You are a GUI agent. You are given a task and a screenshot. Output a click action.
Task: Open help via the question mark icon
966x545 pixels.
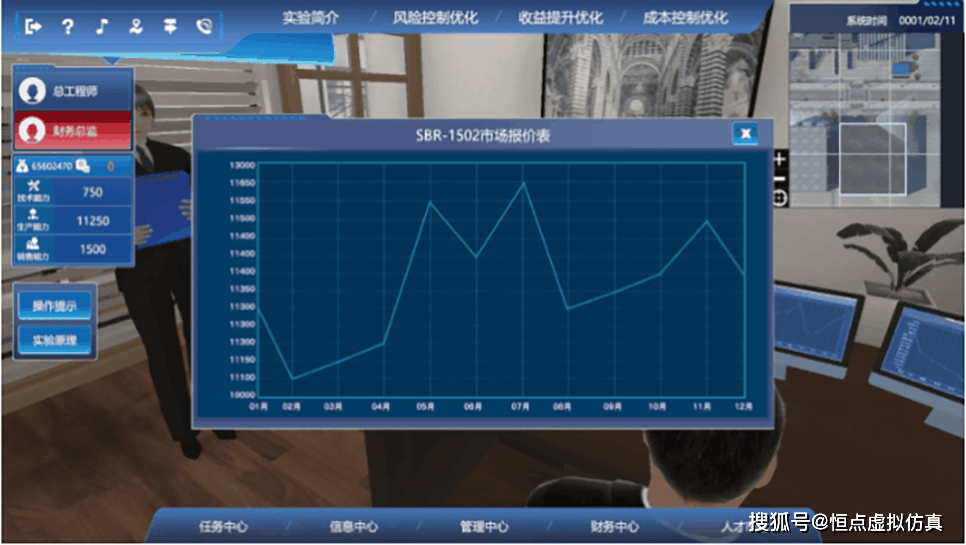click(x=67, y=27)
